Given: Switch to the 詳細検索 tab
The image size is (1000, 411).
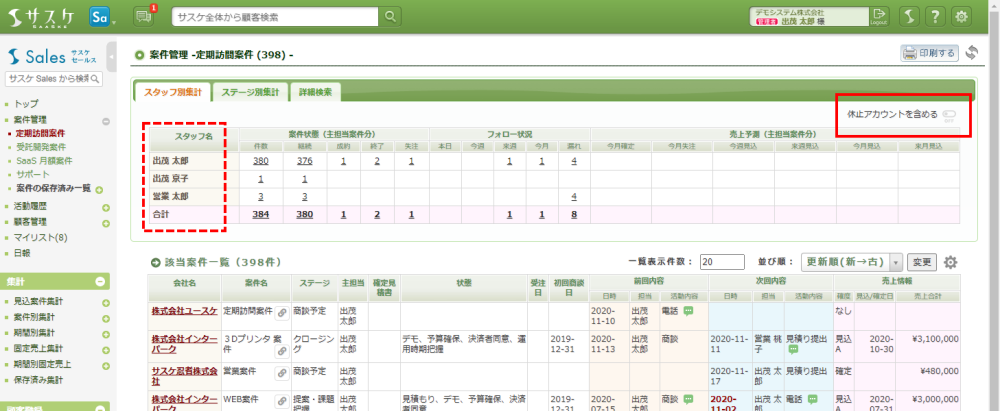Looking at the screenshot, I should click(316, 92).
